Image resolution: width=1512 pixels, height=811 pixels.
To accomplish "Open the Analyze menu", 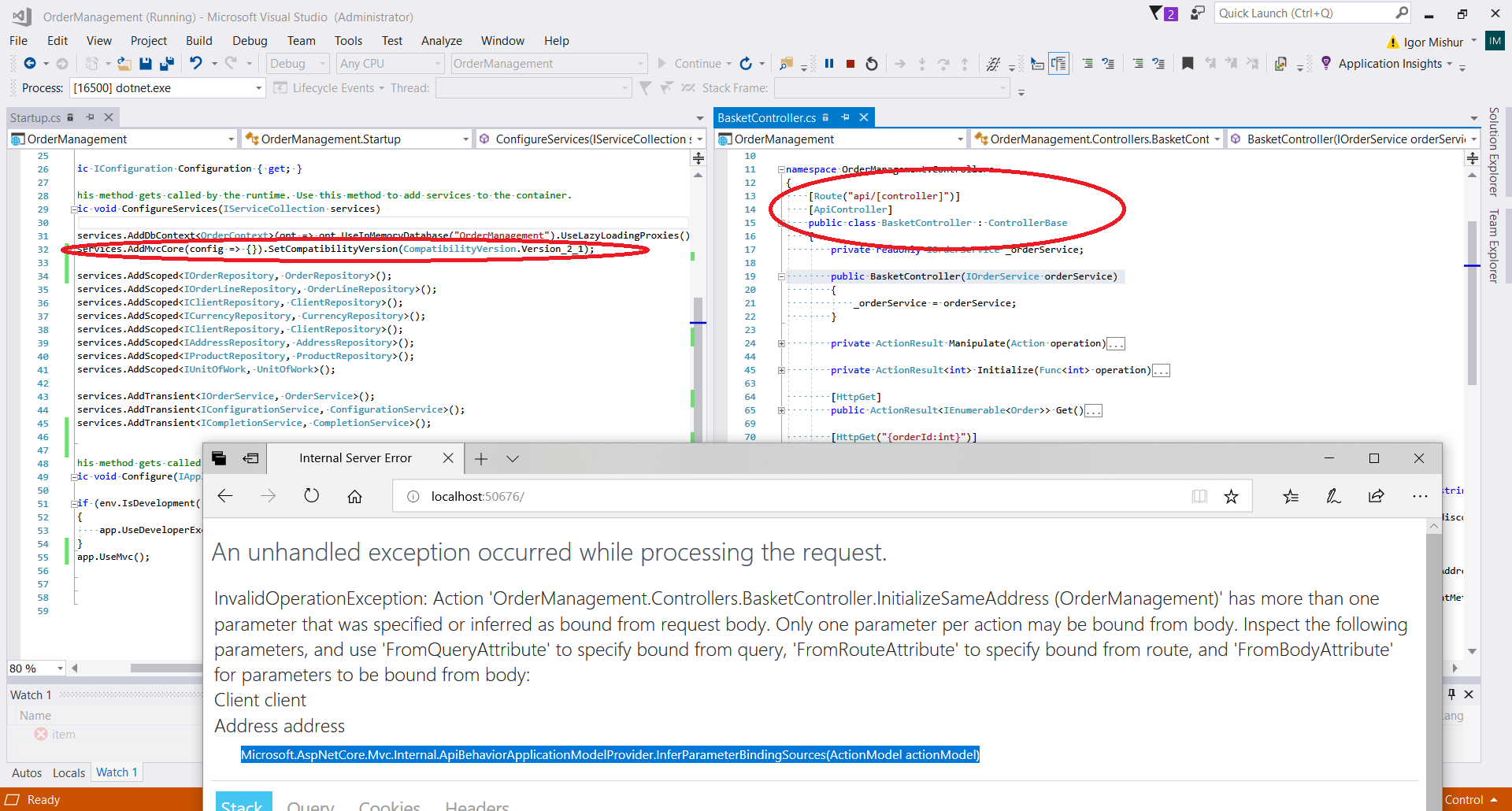I will 442,41.
